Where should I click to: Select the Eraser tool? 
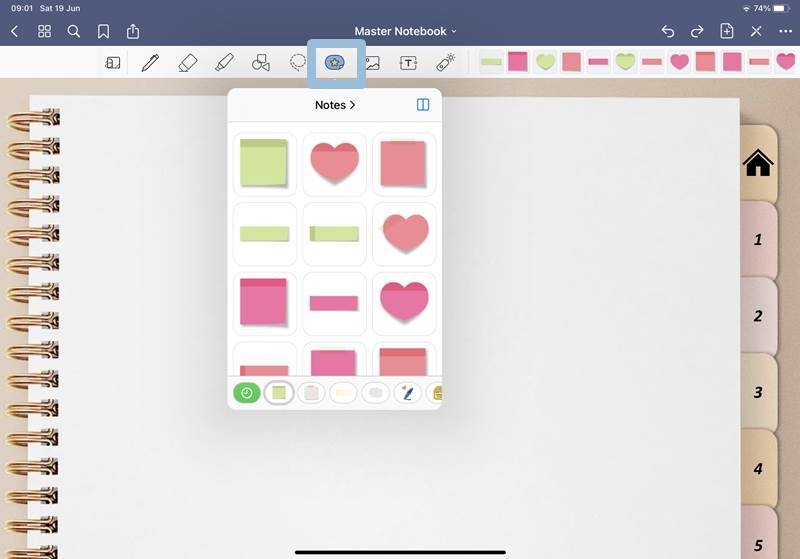point(187,63)
